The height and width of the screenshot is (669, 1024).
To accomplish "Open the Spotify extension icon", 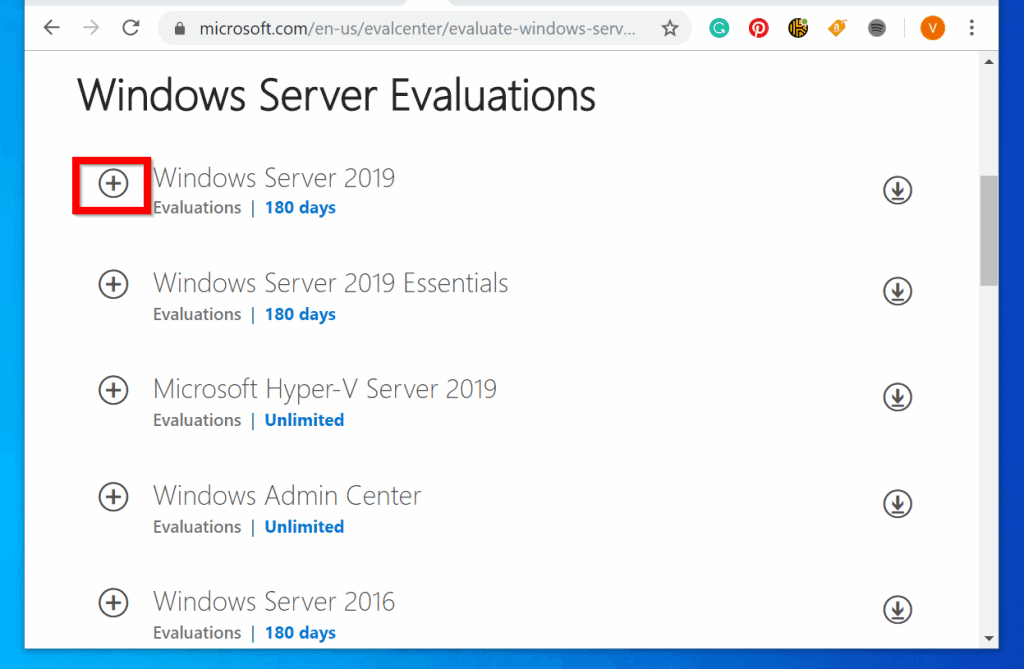I will click(877, 28).
